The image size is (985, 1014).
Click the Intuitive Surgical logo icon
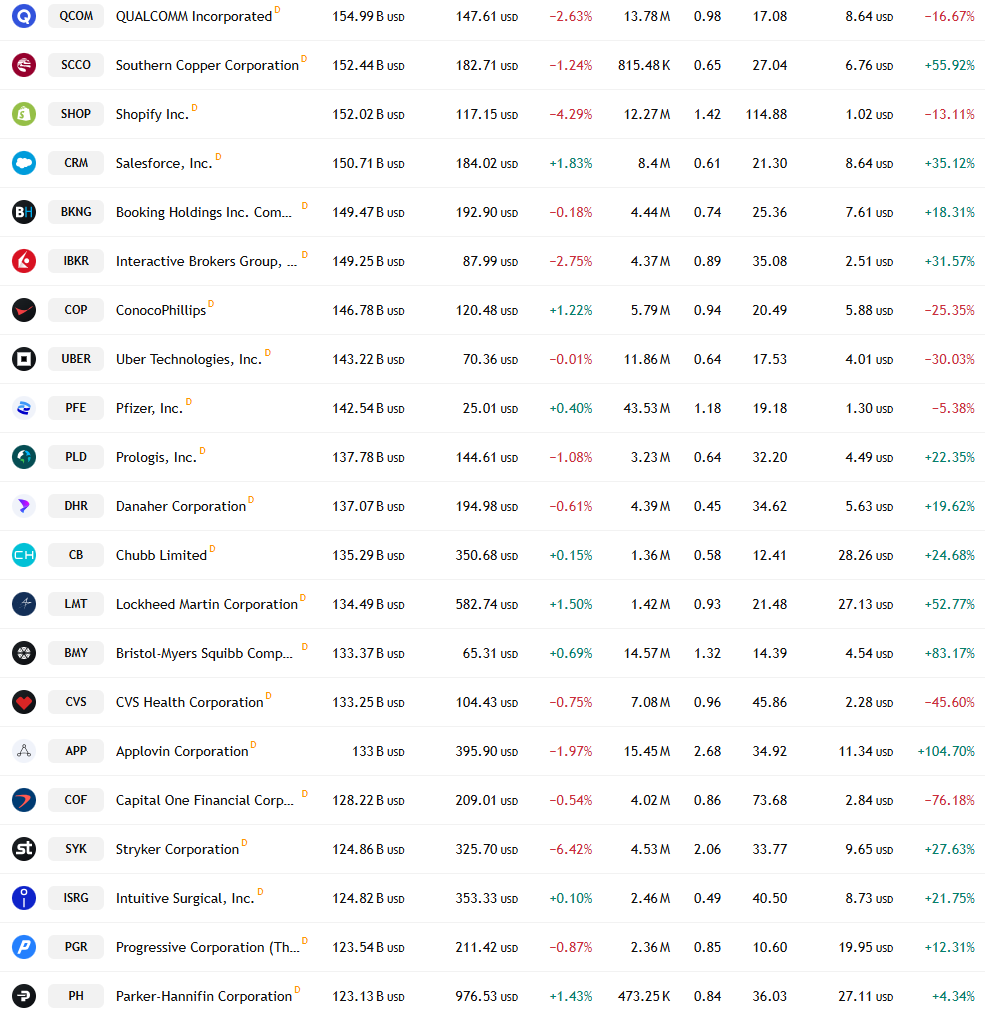click(x=24, y=898)
